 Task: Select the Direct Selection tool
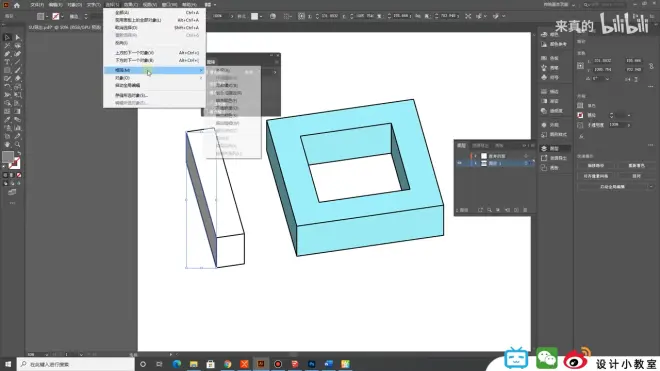(18, 37)
